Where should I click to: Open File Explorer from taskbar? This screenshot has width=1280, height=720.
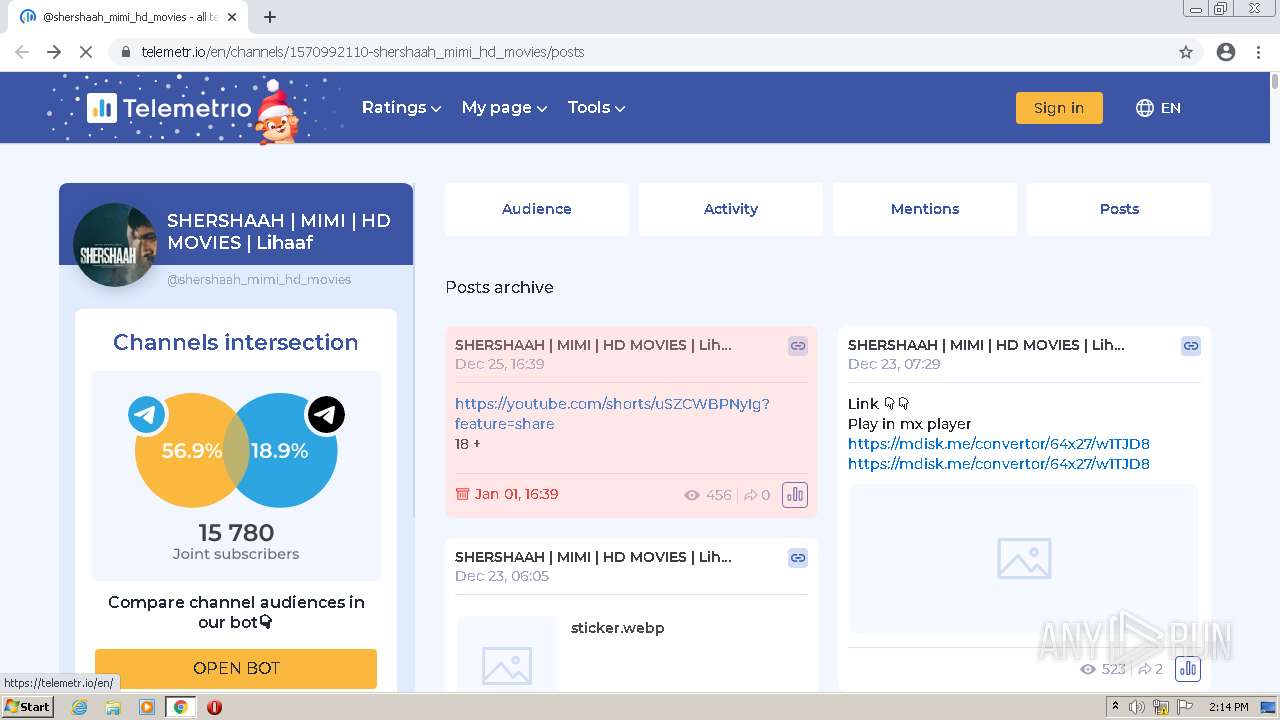(x=113, y=707)
